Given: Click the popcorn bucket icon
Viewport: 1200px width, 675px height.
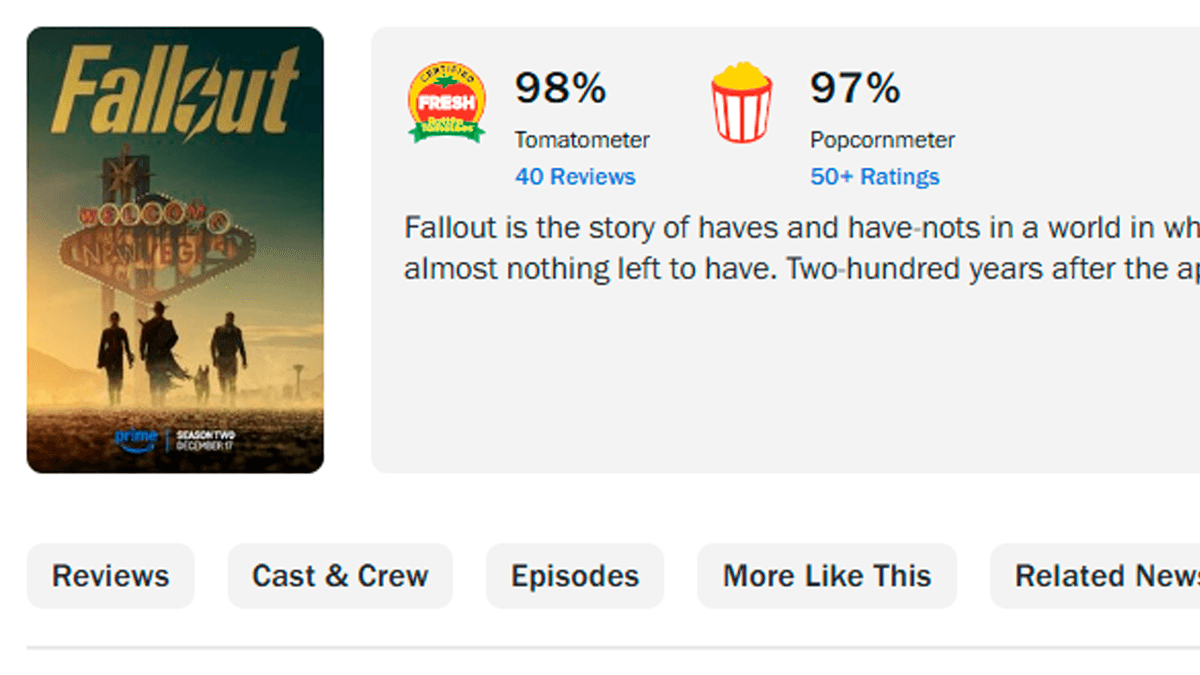Looking at the screenshot, I should [741, 102].
